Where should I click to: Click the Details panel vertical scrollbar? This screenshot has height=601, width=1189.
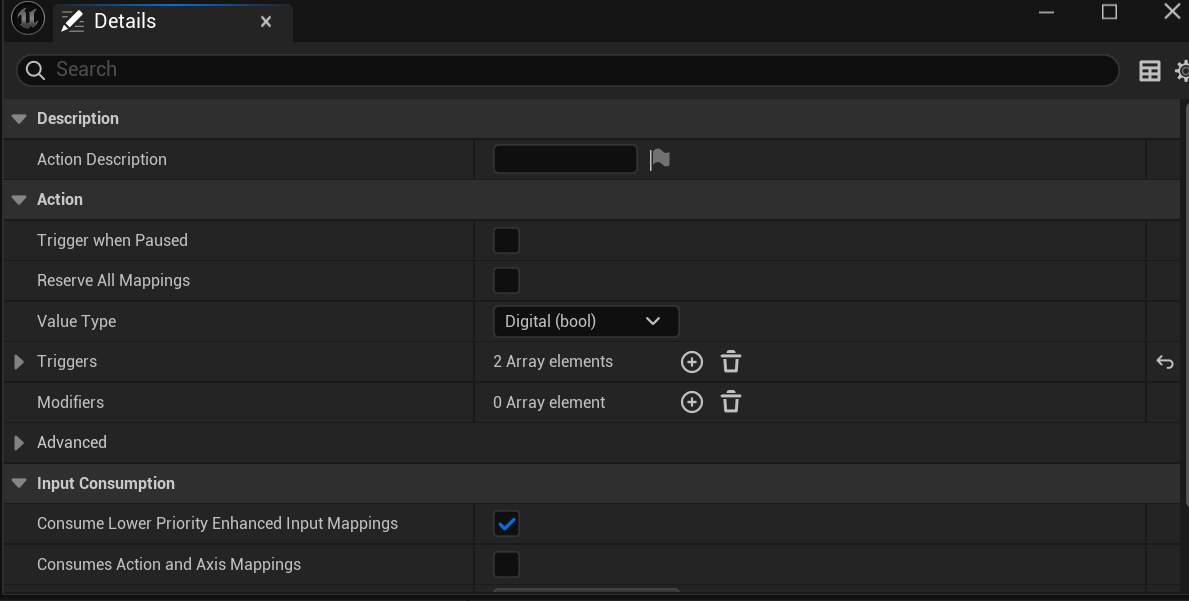1185,303
